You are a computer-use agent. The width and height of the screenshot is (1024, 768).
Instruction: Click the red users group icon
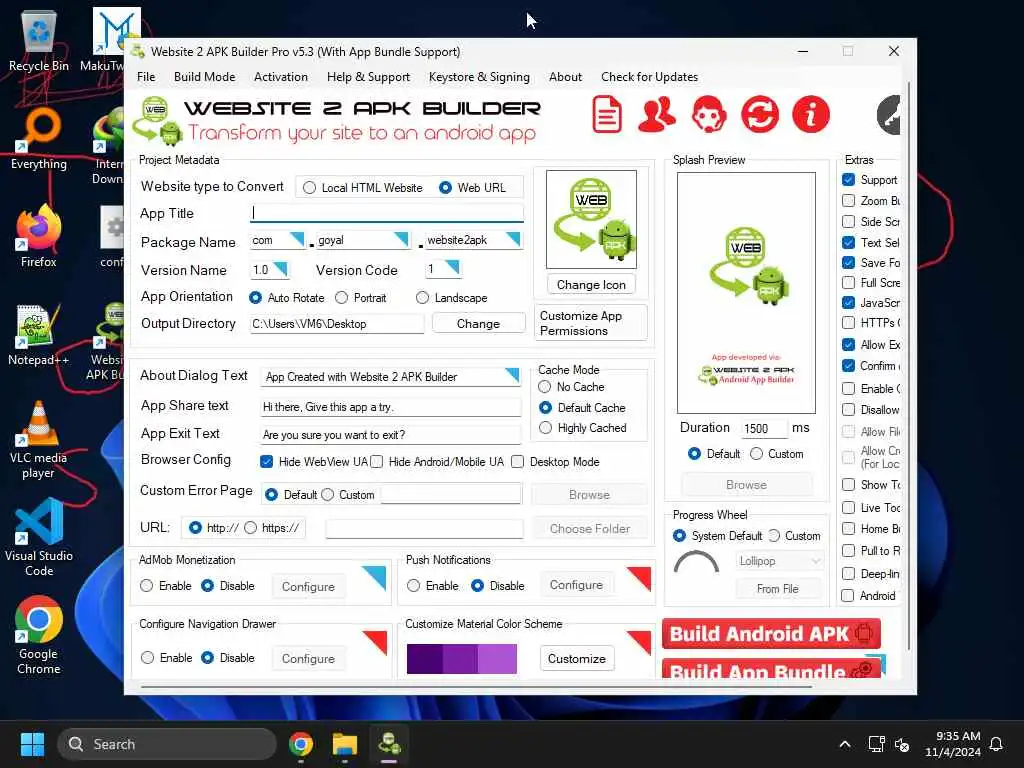pos(656,115)
